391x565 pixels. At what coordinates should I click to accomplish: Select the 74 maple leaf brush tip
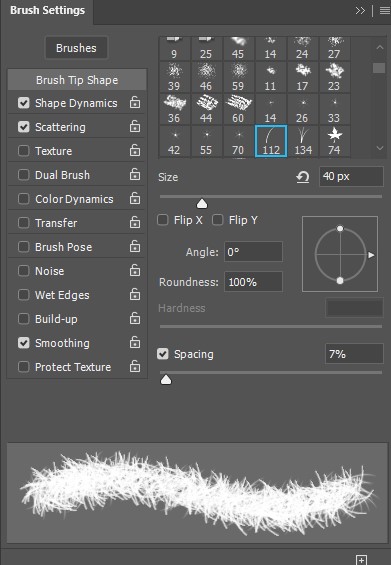(x=334, y=141)
